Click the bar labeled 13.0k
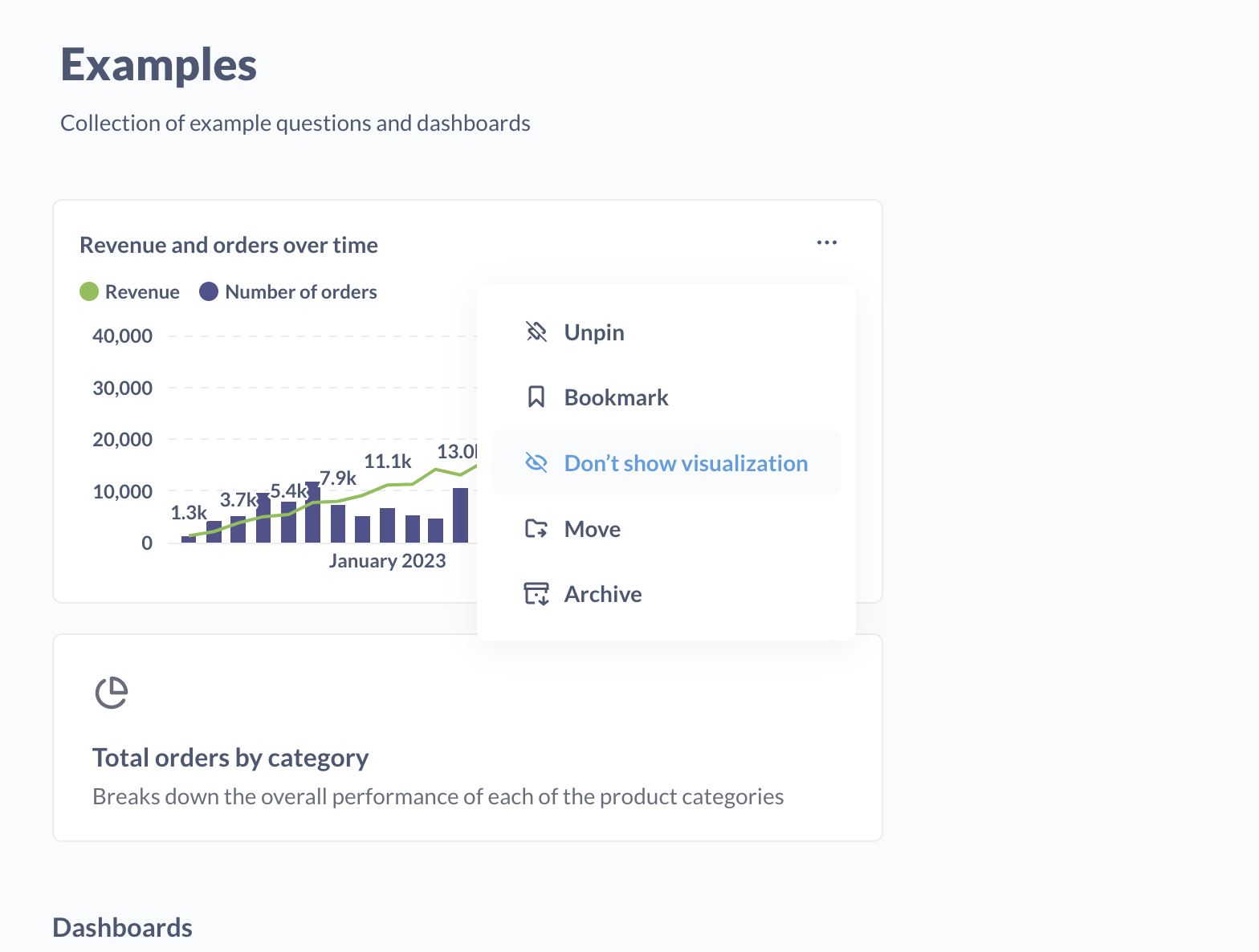This screenshot has height=952, width=1259. click(x=462, y=514)
